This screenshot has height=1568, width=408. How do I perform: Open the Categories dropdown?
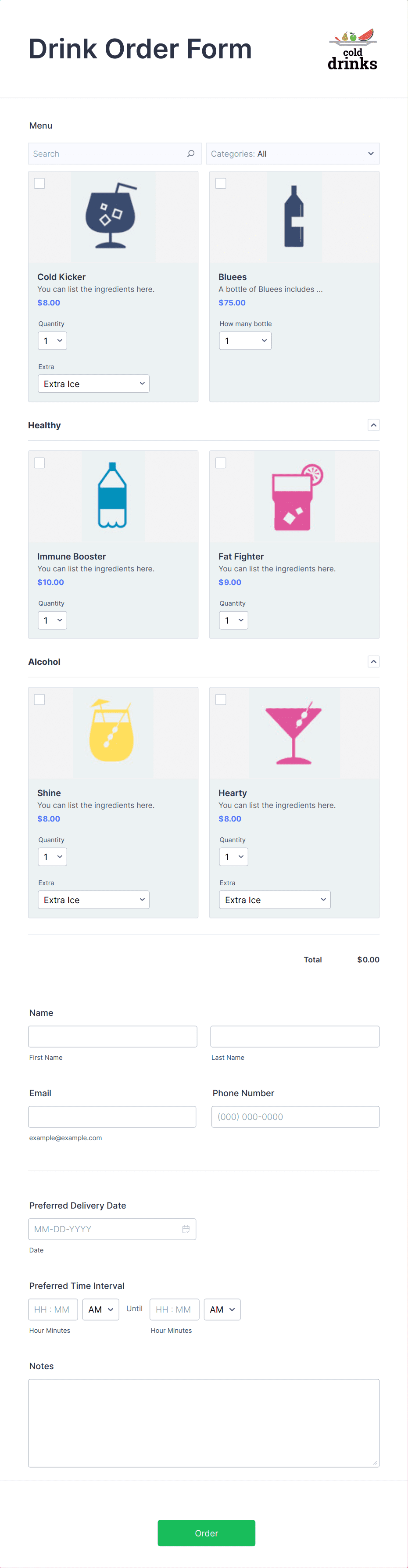(x=292, y=154)
